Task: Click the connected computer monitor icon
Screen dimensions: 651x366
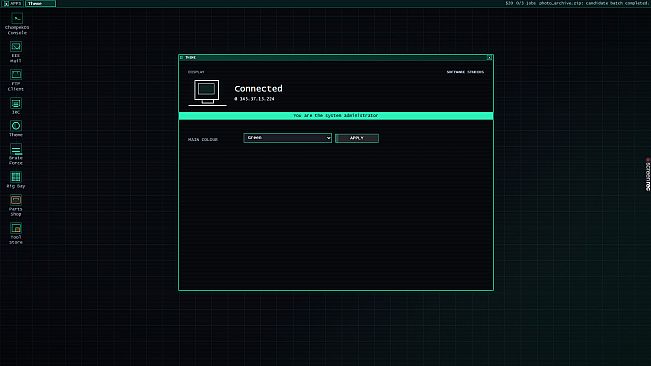Action: click(x=207, y=92)
